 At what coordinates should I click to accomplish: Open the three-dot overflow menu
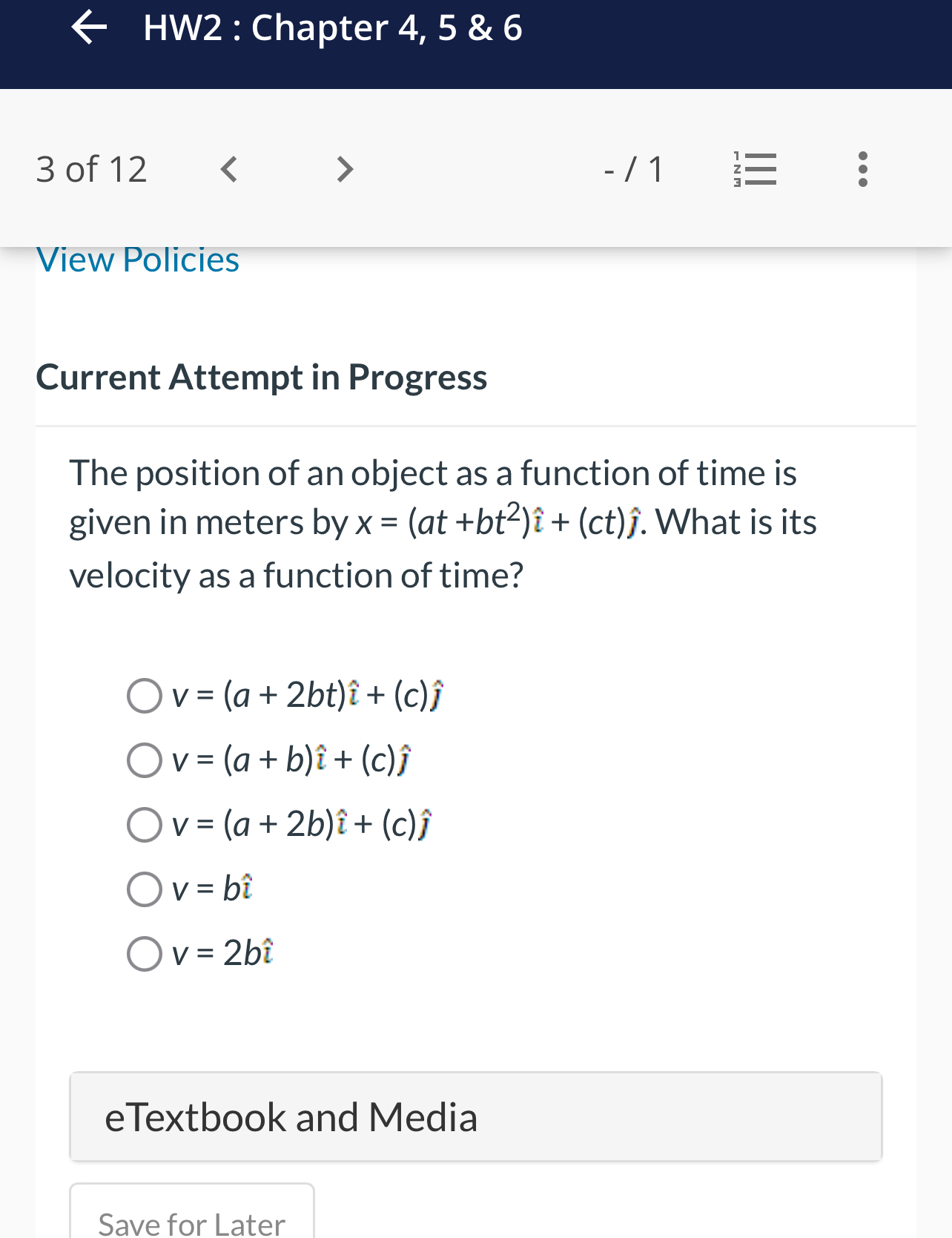pos(862,168)
